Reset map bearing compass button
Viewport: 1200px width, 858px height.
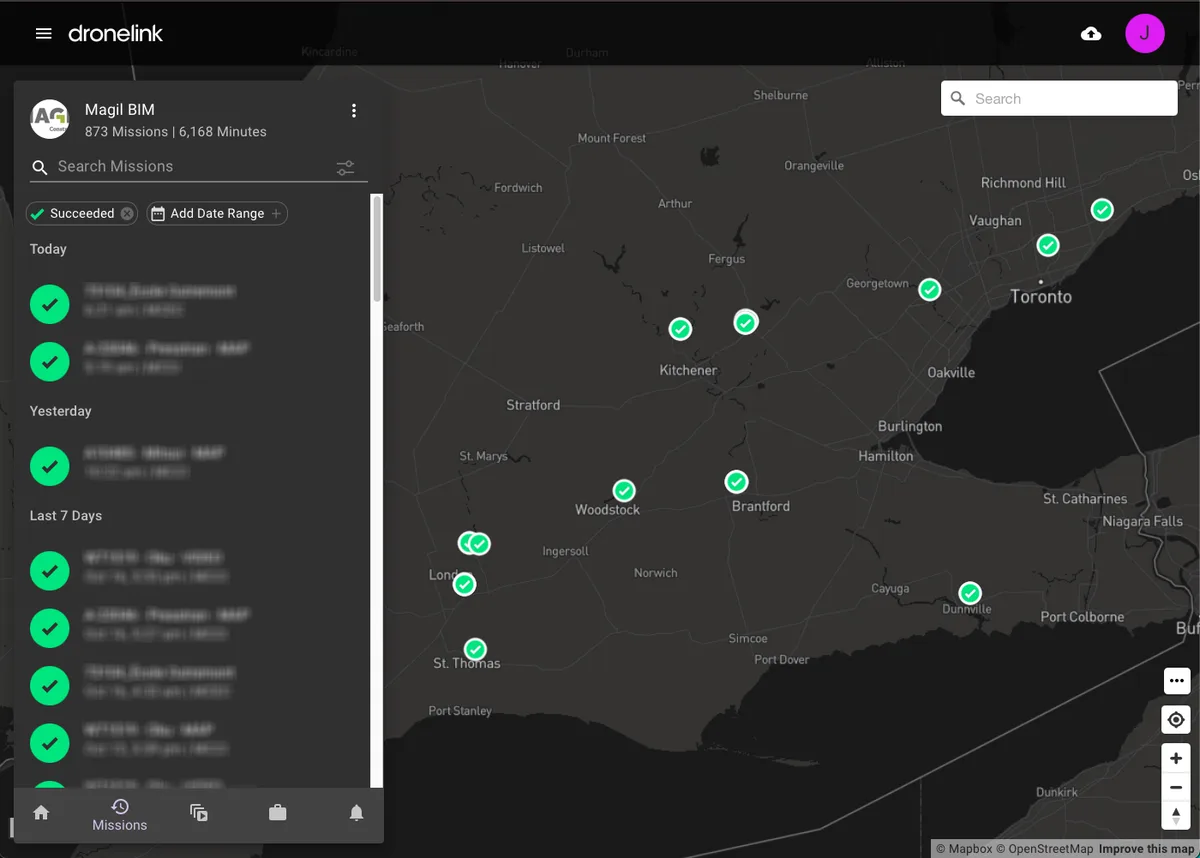1176,815
